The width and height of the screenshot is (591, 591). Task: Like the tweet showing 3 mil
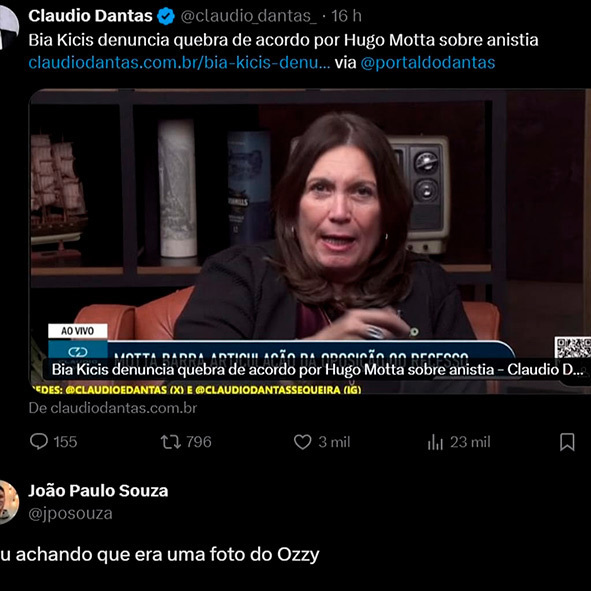[x=302, y=442]
